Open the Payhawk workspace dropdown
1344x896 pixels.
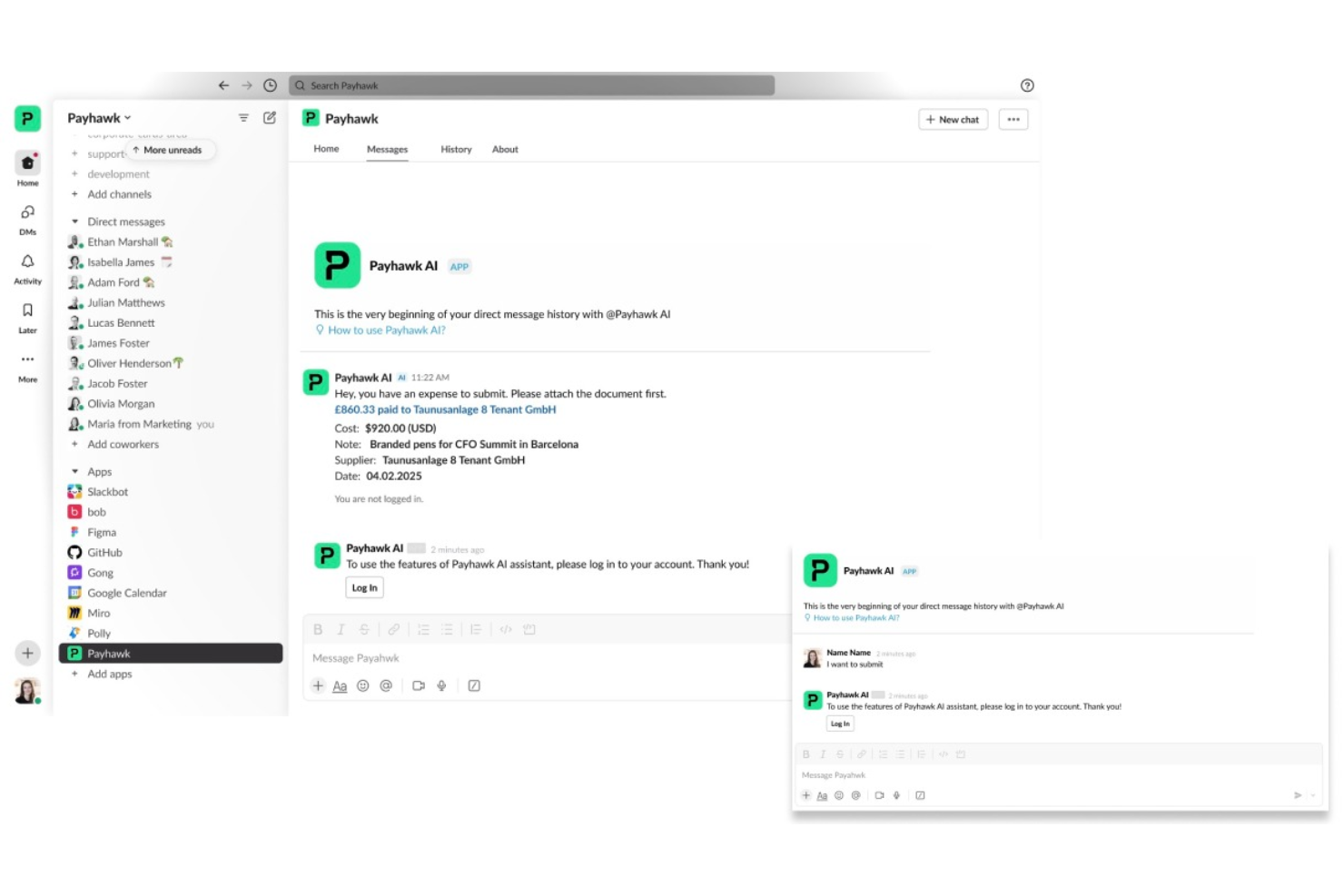pyautogui.click(x=99, y=117)
